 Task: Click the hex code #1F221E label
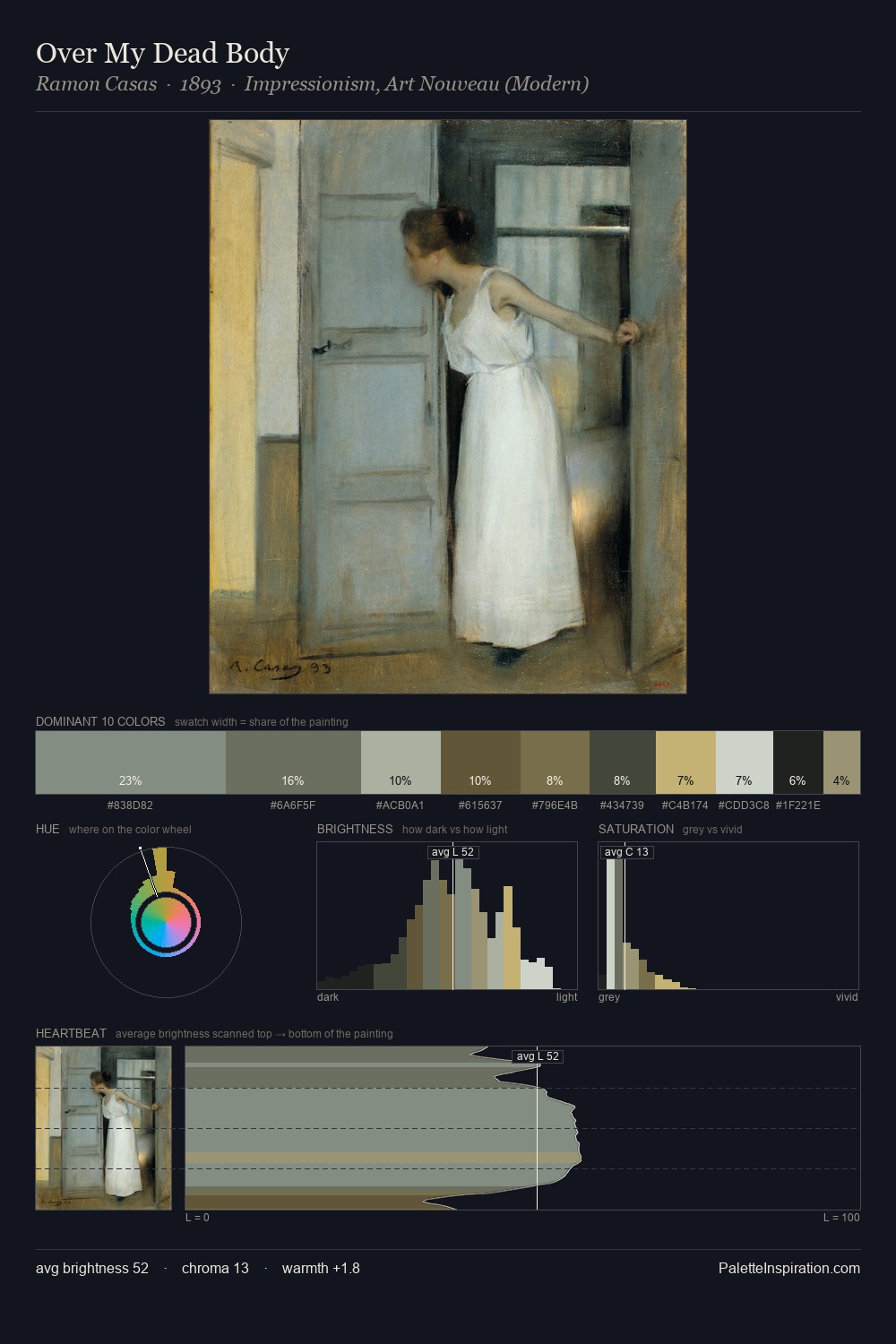pyautogui.click(x=797, y=806)
